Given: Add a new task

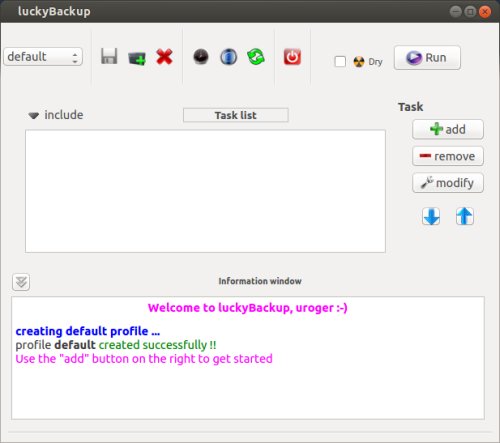Looking at the screenshot, I should tap(448, 129).
